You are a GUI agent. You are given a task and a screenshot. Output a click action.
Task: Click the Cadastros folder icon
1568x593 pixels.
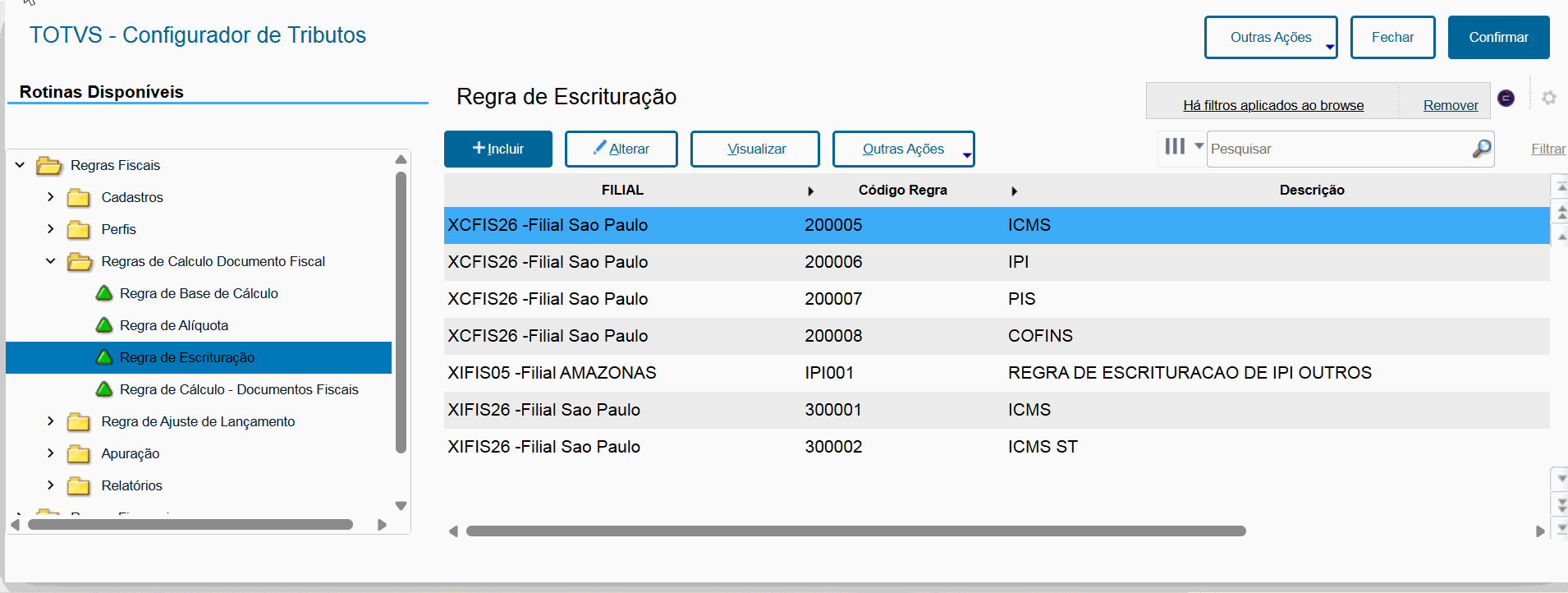coord(79,198)
